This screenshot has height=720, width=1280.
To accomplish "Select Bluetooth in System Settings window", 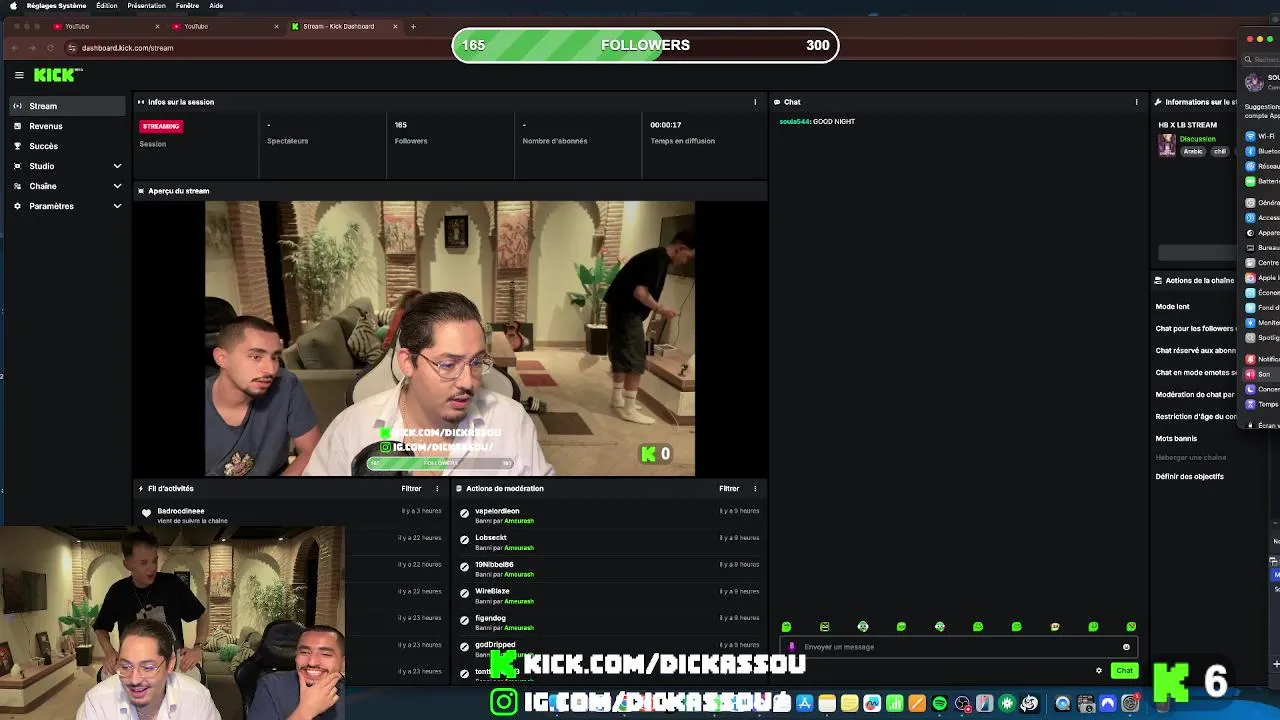I will [1262, 151].
